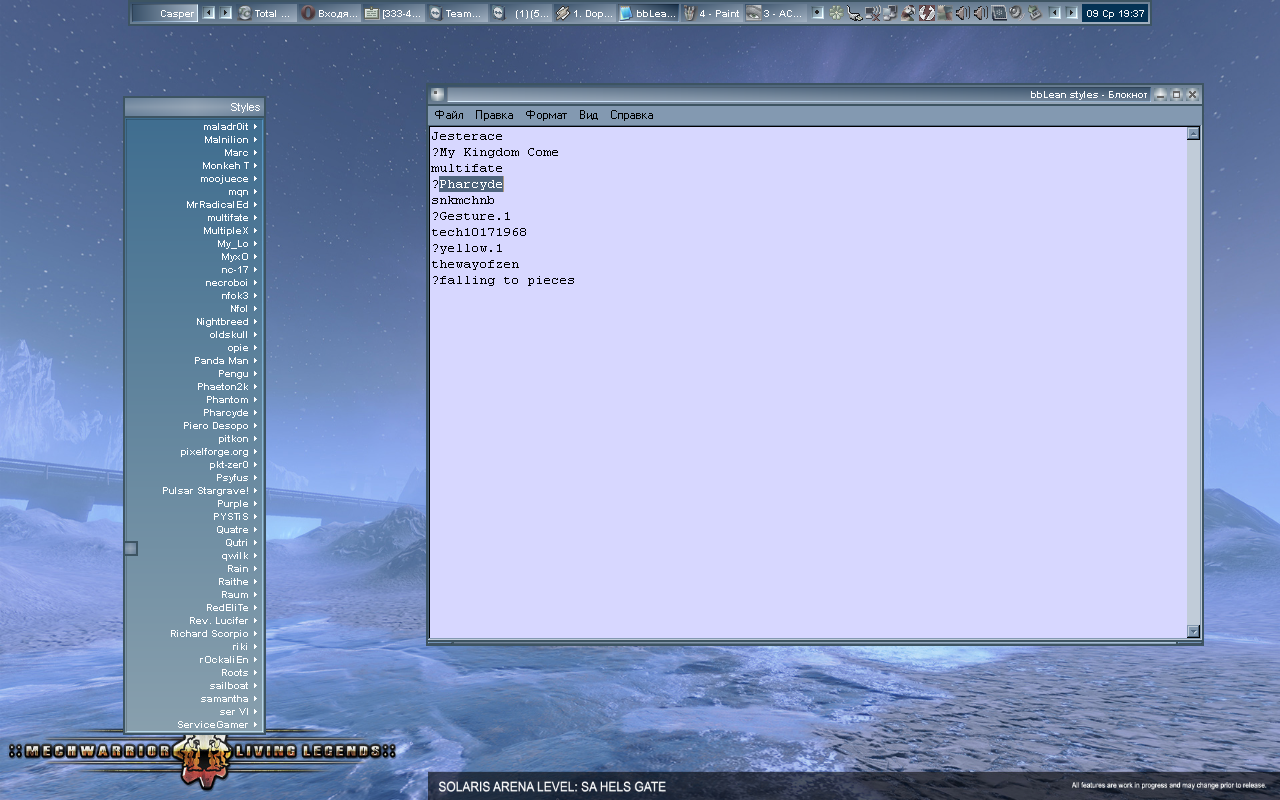Switch to the '3 - AC...' taskbar button

pos(775,13)
